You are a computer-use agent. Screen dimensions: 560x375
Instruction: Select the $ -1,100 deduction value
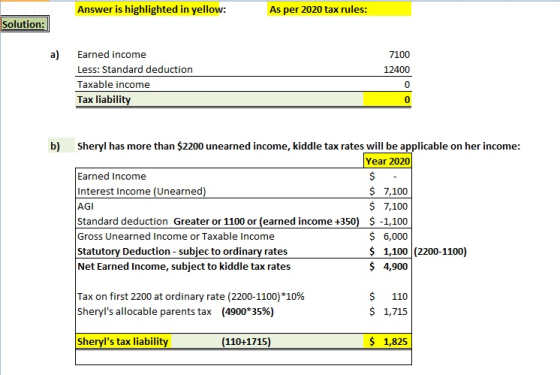388,221
